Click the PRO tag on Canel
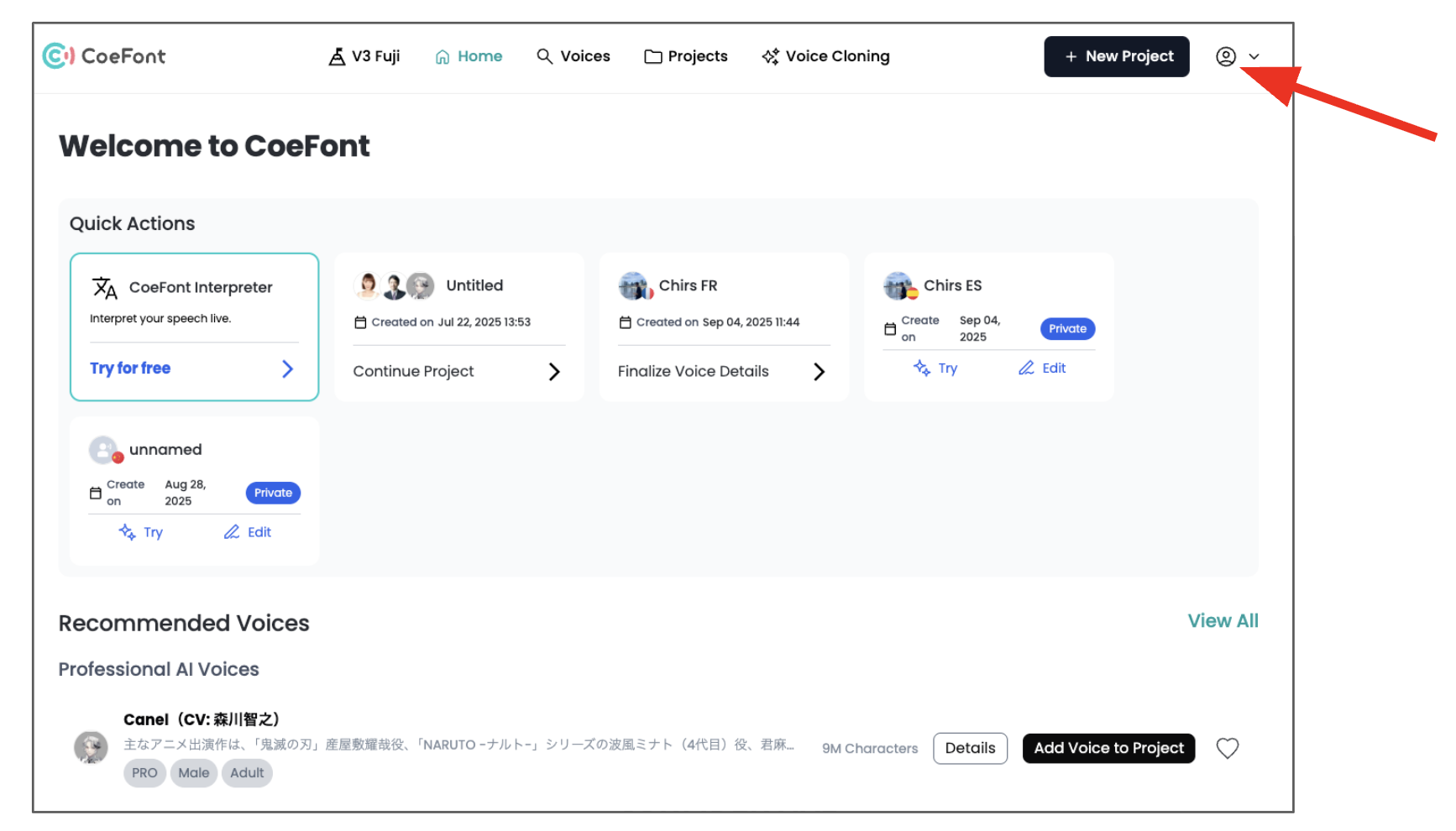1456x831 pixels. [144, 773]
